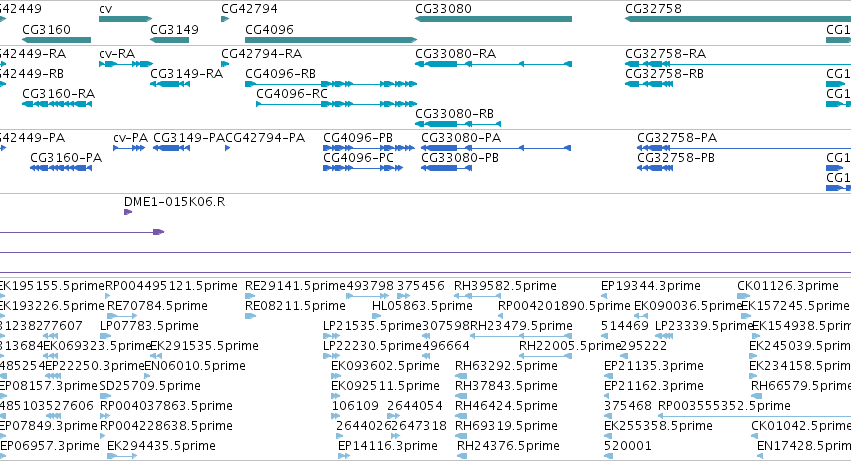The height and width of the screenshot is (461, 851).
Task: Select EST EK093602.5prime
Action: point(385,366)
